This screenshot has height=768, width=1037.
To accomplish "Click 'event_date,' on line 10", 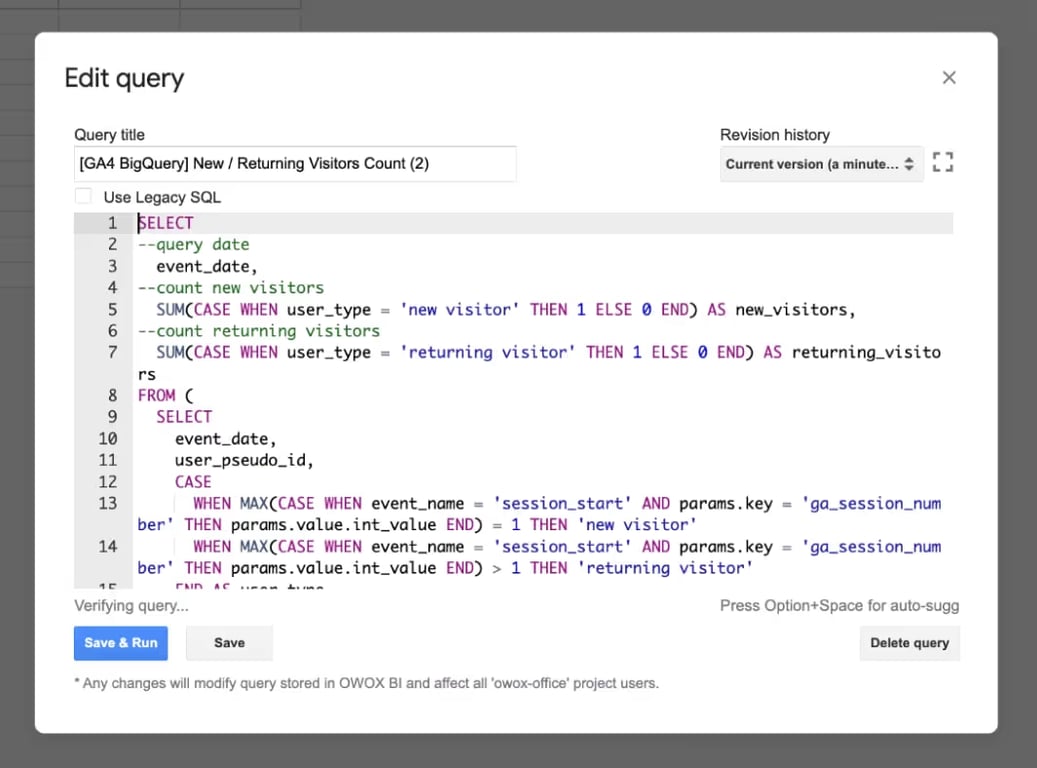I will pos(226,439).
